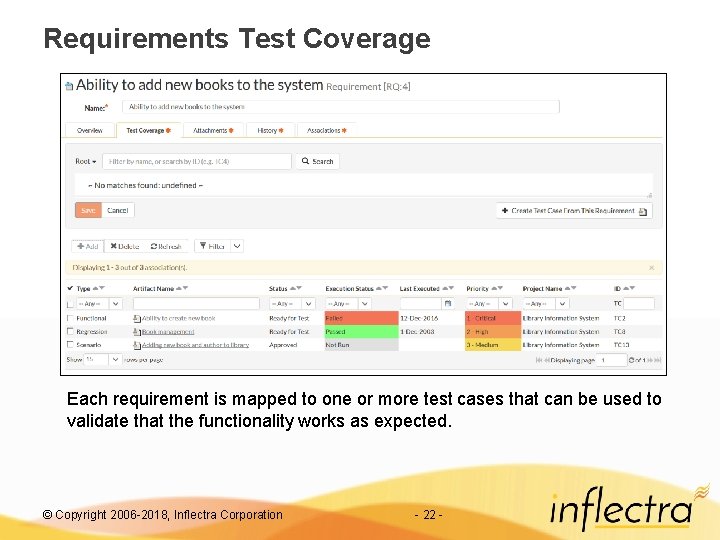The image size is (720, 540).
Task: Click the refresh page icon beside page number
Action: (631, 360)
